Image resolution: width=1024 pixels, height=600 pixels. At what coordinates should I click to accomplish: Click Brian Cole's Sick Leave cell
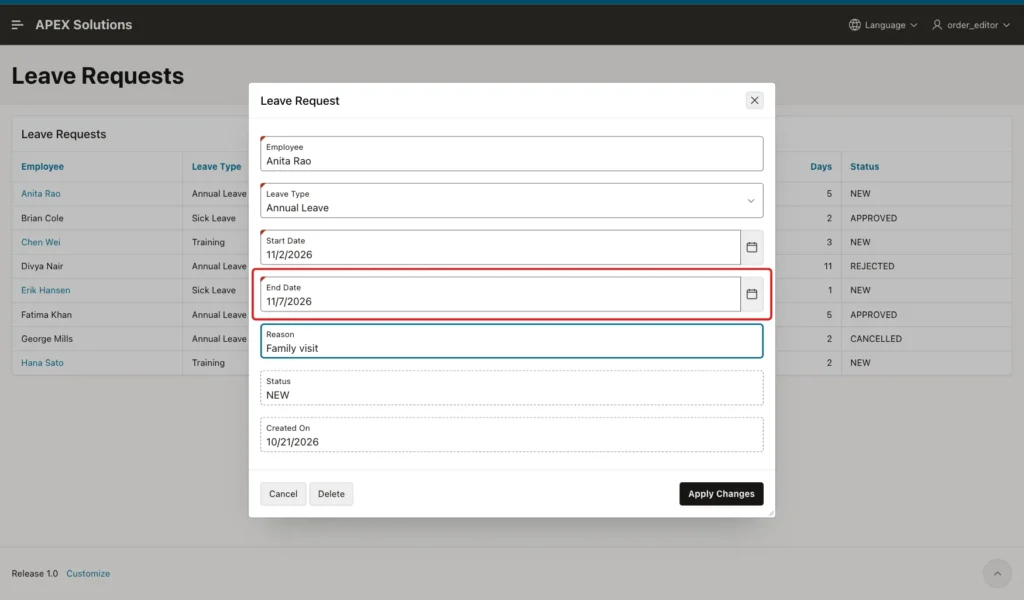[x=214, y=218]
